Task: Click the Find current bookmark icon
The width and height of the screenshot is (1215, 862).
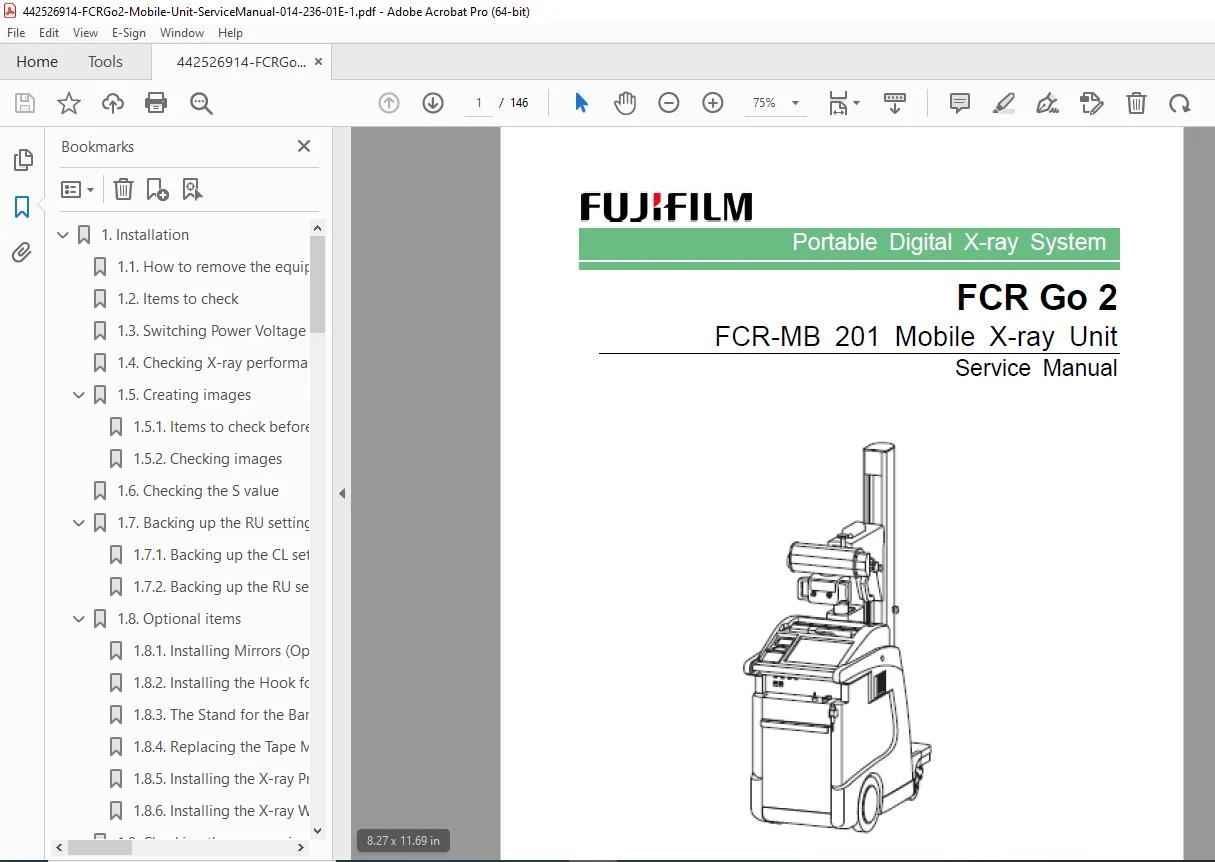Action: [x=193, y=189]
